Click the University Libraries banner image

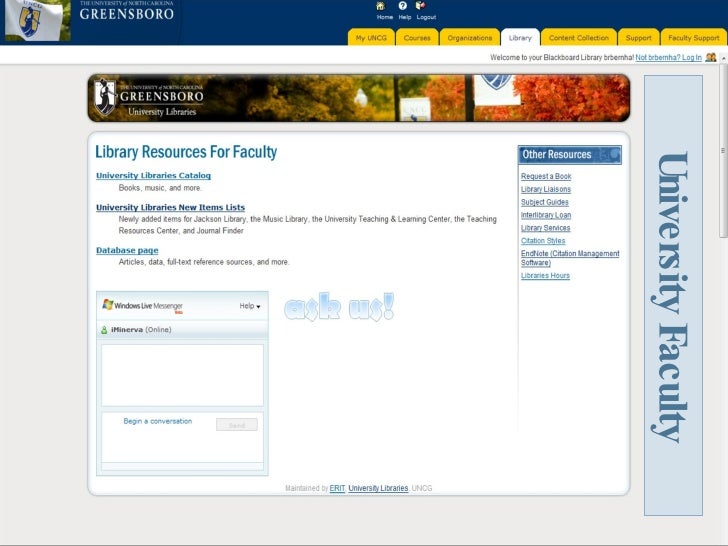(x=358, y=98)
